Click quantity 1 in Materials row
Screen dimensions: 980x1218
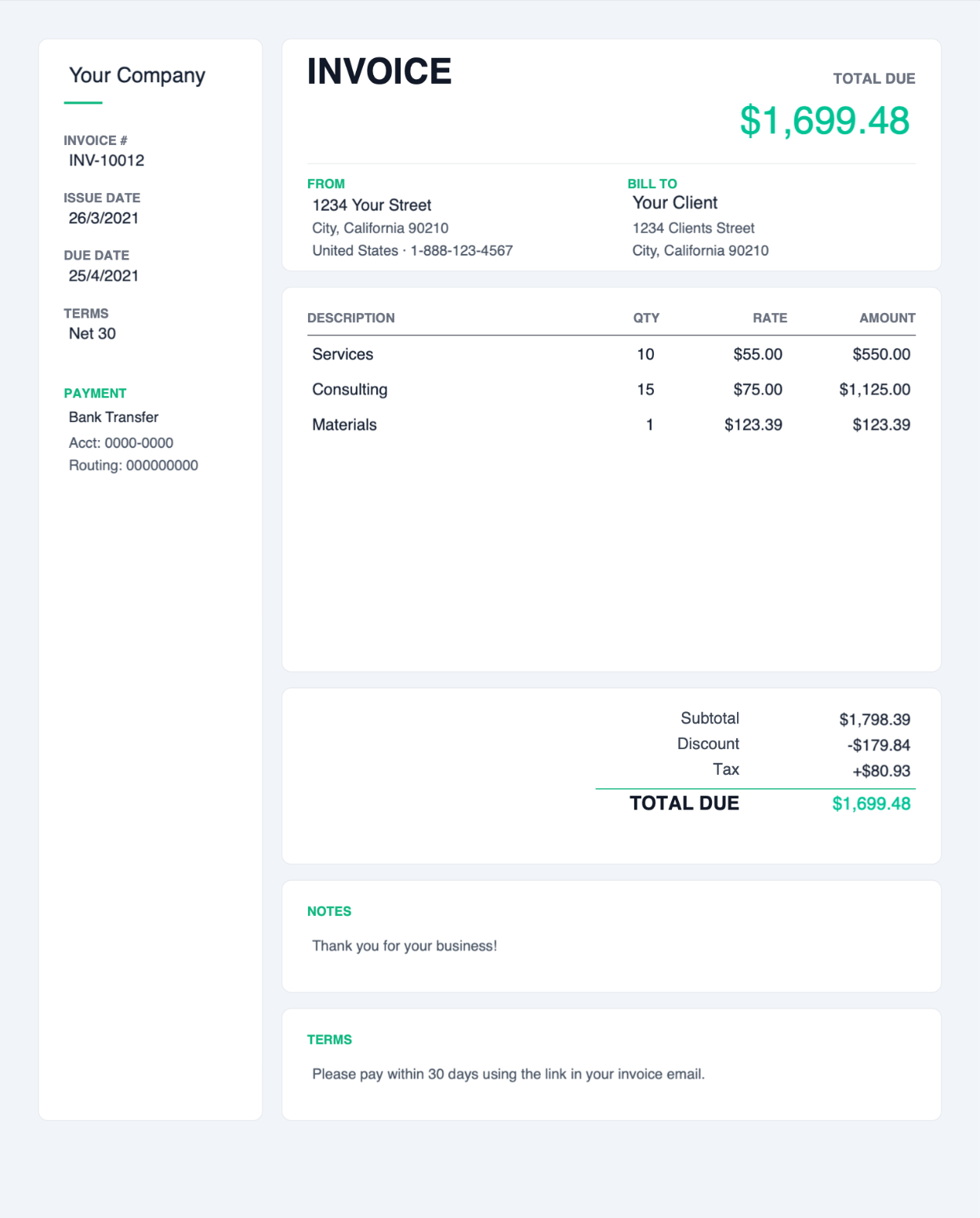(650, 425)
